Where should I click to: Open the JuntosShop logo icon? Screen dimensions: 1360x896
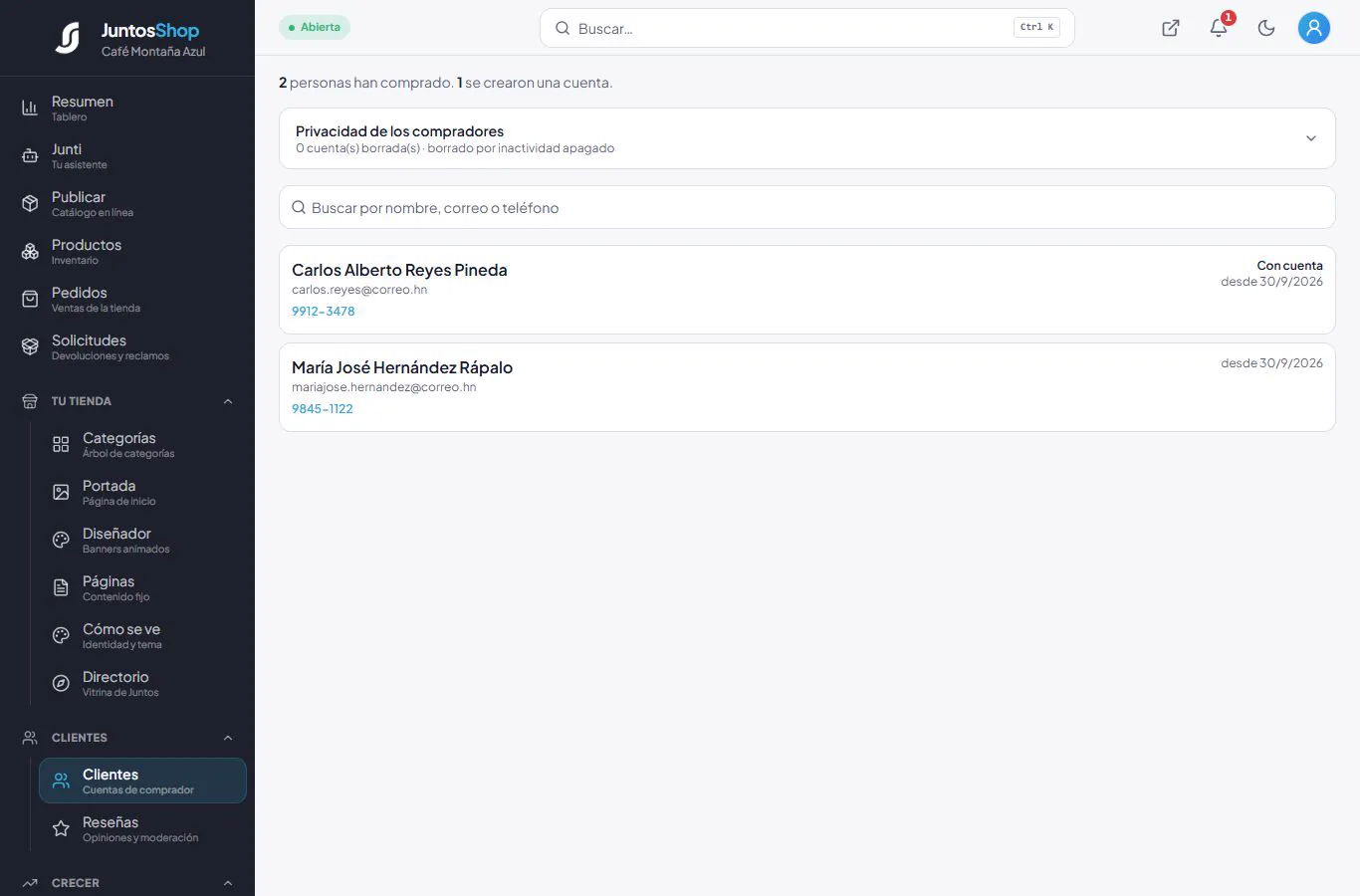(68, 38)
